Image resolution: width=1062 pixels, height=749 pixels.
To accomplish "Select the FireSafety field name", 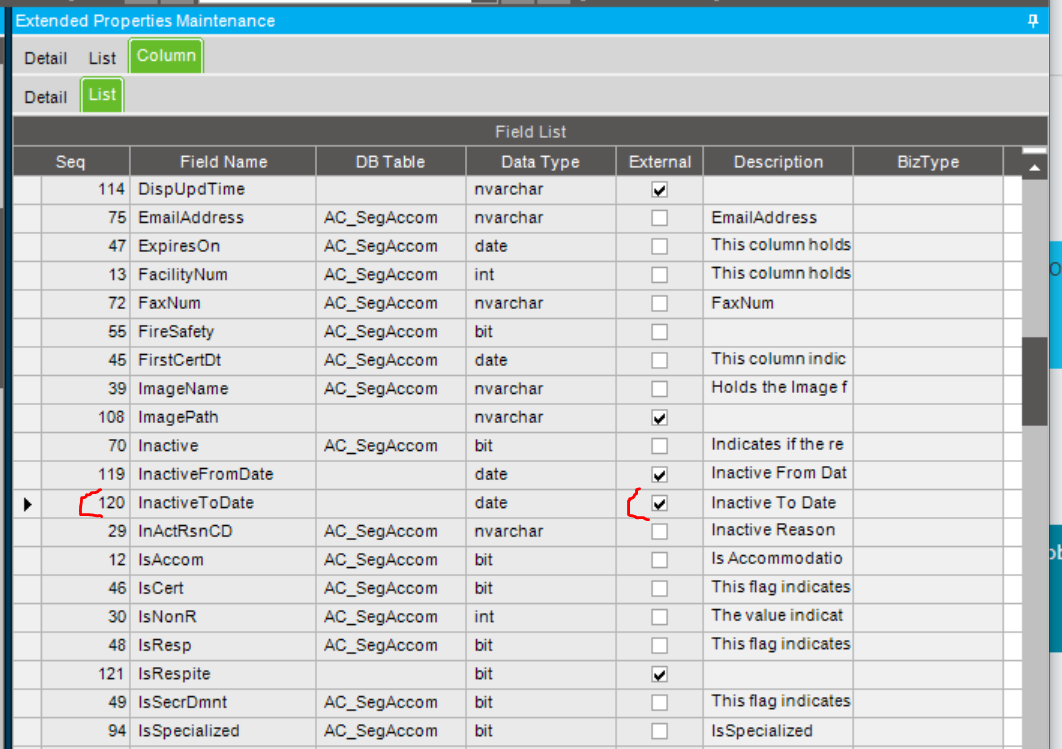I will click(x=223, y=332).
